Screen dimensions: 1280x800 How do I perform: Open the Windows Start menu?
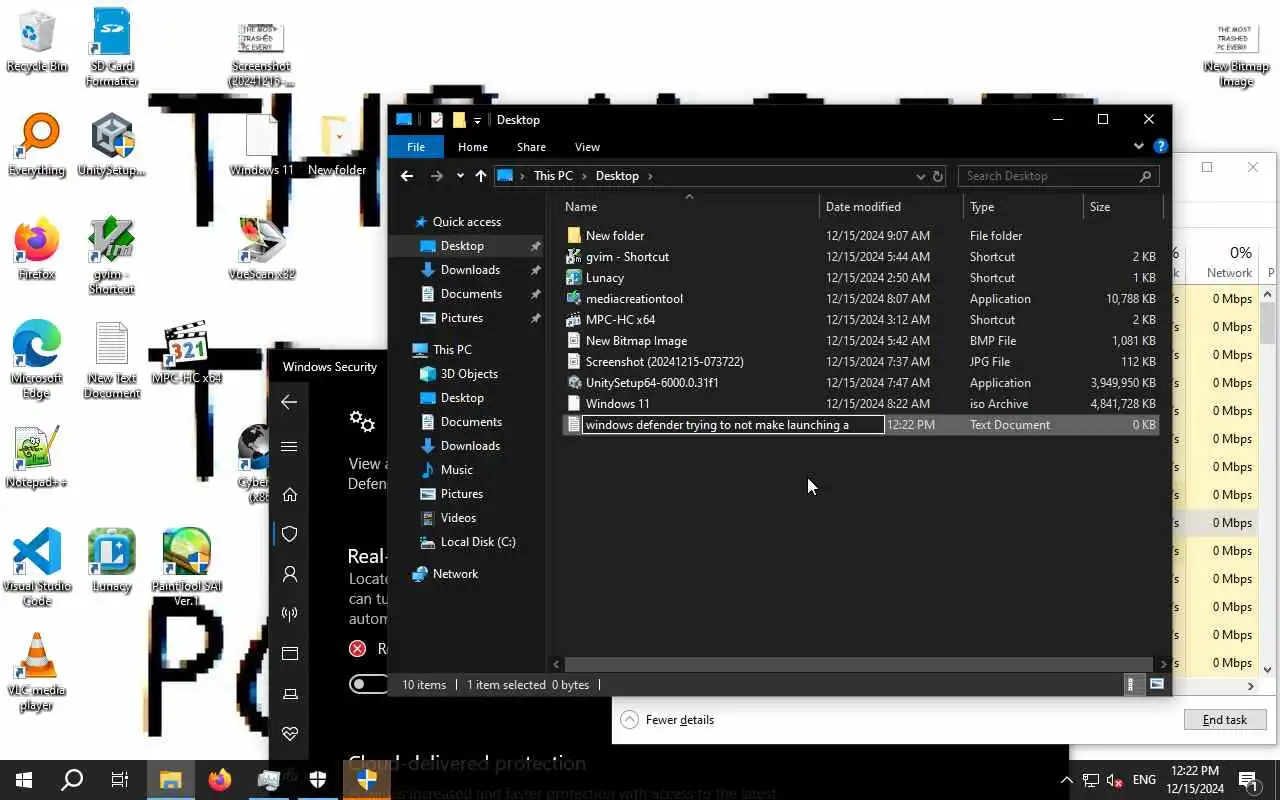coord(24,780)
